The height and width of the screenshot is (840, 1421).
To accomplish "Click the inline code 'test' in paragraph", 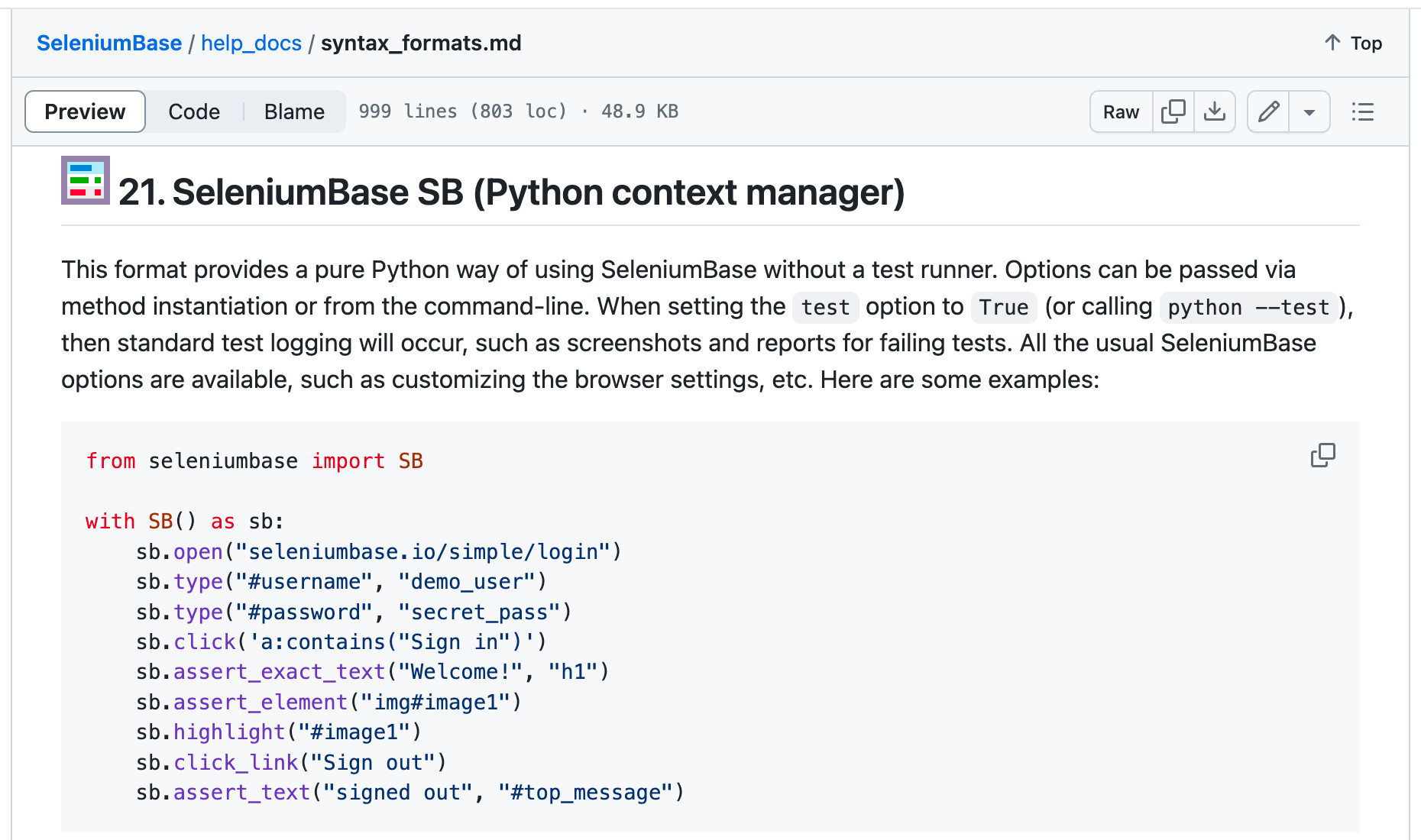I will pos(825,307).
